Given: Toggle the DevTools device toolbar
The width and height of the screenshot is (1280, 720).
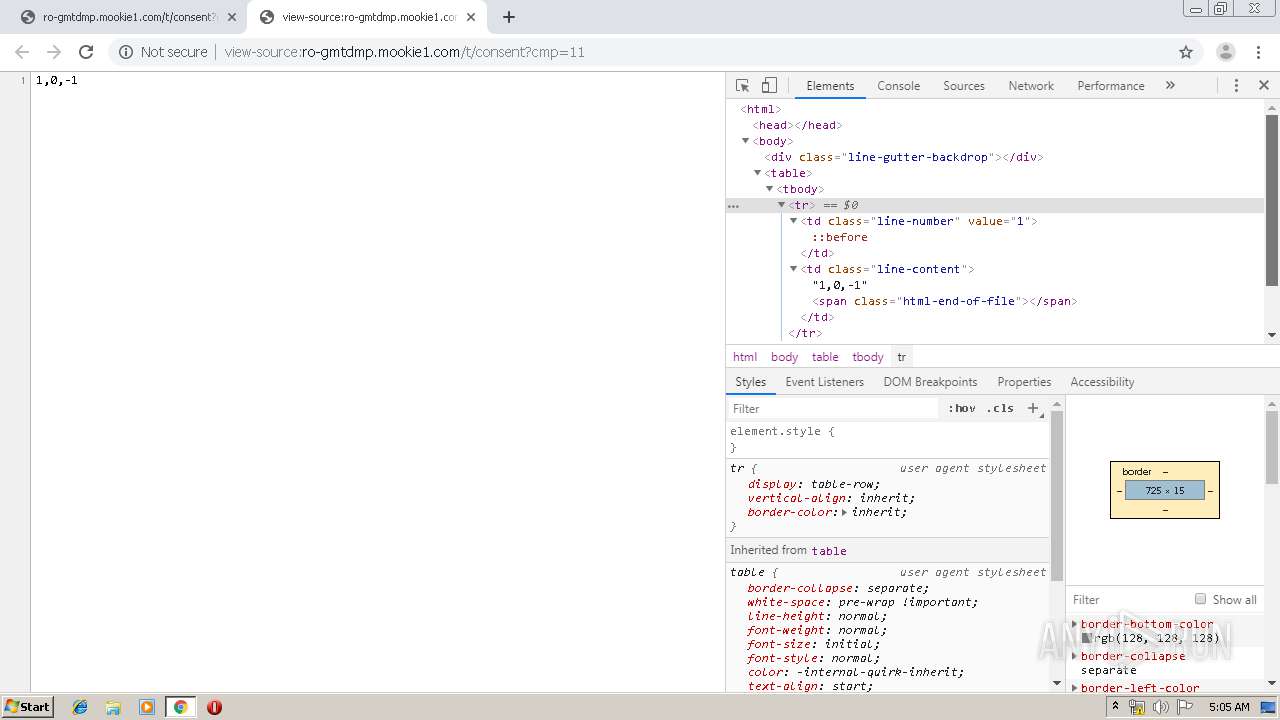Looking at the screenshot, I should [x=769, y=86].
